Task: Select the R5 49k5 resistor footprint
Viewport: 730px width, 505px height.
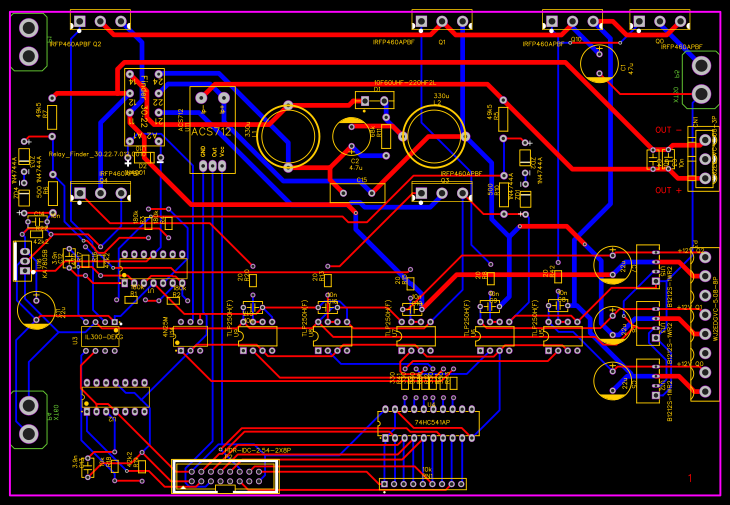Action: (x=503, y=119)
